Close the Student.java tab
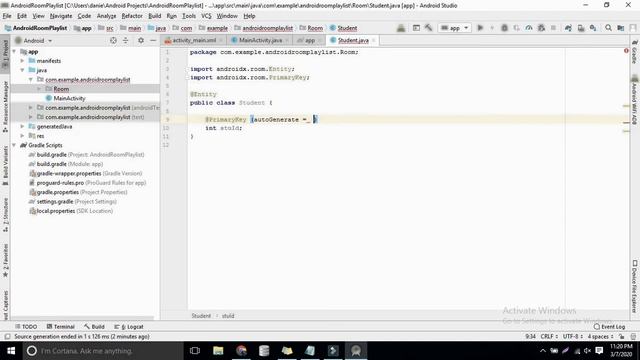This screenshot has width=640, height=360. 373,40
